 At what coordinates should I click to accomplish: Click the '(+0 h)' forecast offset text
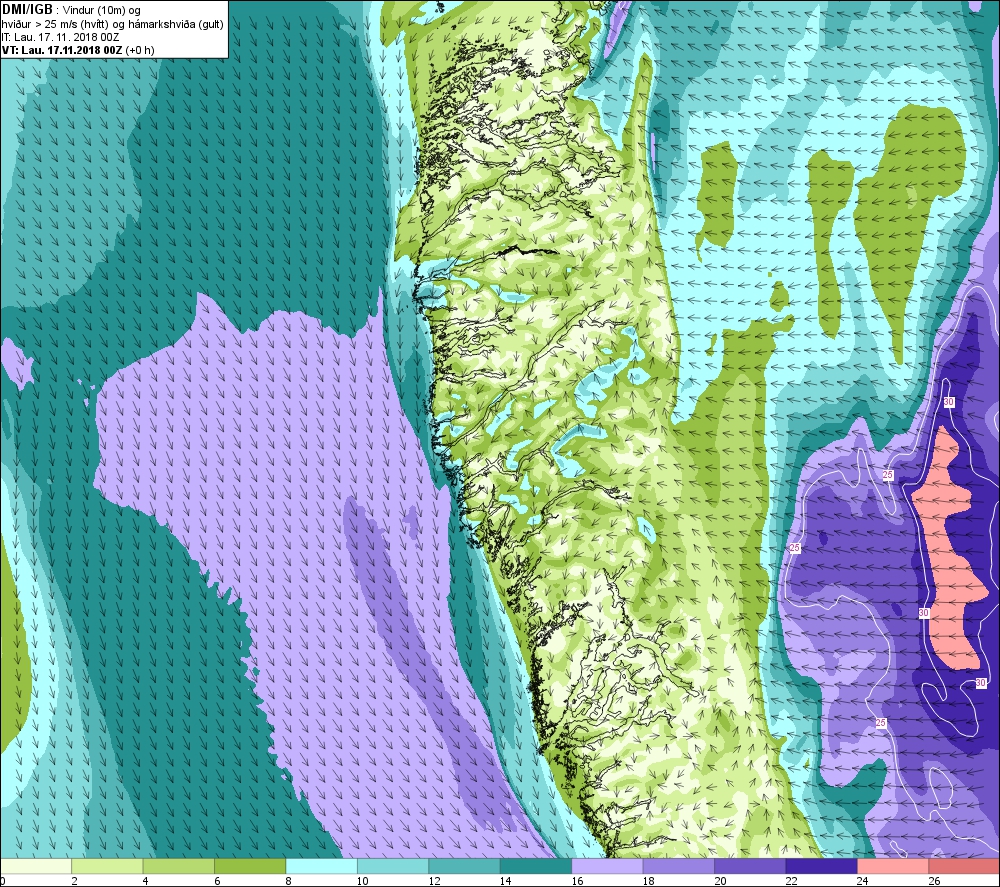pyautogui.click(x=140, y=50)
